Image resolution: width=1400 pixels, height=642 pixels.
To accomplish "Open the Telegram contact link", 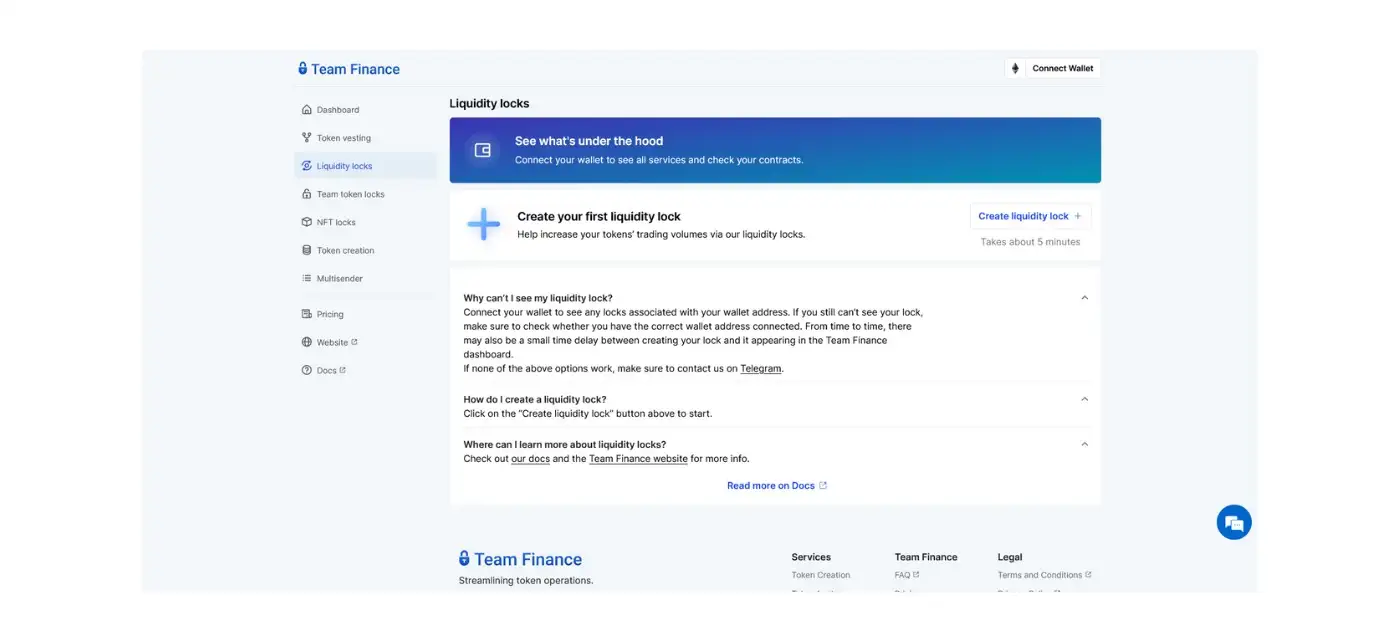I will (x=760, y=369).
